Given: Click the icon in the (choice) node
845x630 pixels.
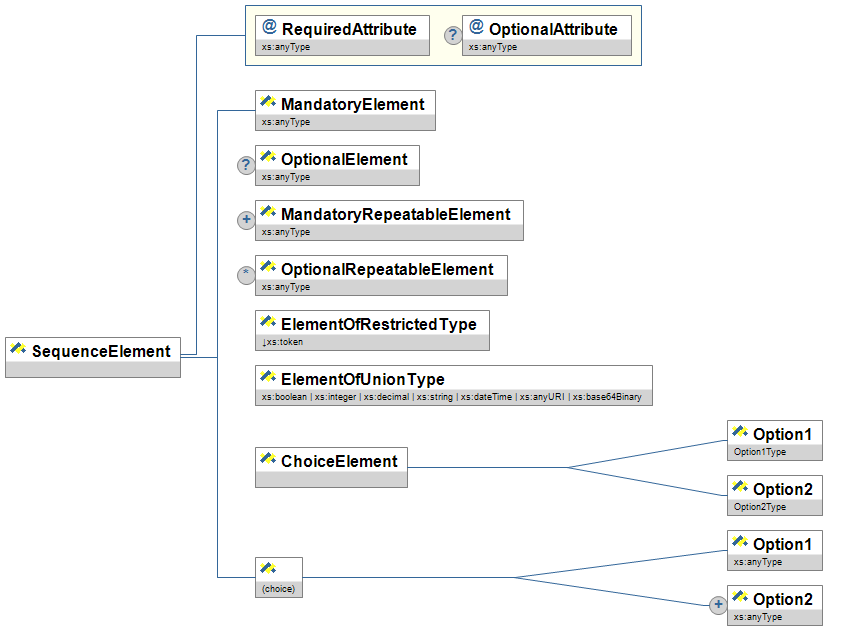Looking at the screenshot, I should coord(268,569).
